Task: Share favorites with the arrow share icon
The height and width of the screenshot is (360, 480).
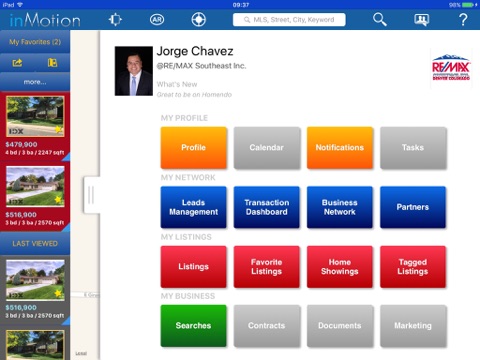Action: [17, 63]
